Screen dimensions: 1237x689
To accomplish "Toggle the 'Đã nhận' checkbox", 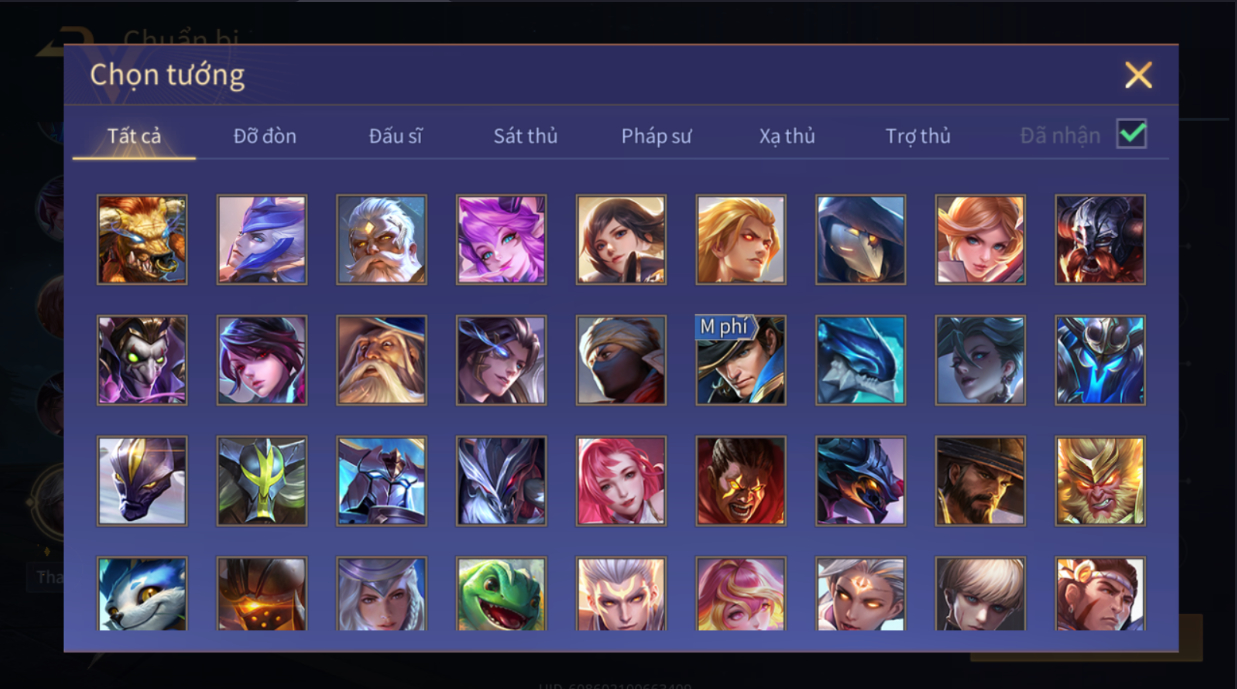I will point(1131,134).
